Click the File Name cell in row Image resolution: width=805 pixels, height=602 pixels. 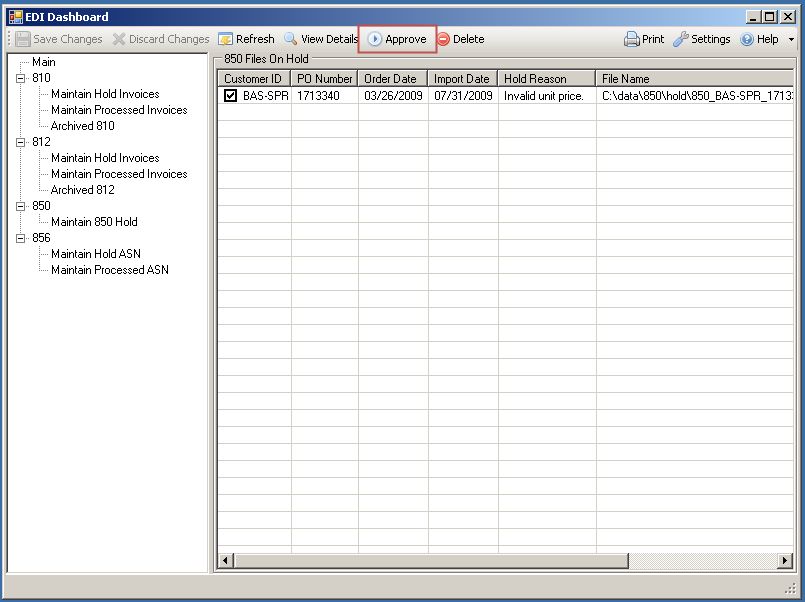[696, 96]
